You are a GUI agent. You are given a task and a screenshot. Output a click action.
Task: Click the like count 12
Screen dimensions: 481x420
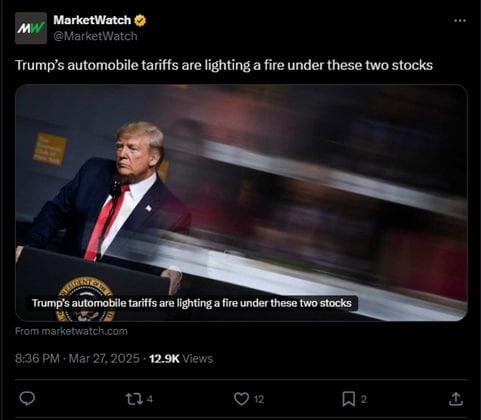click(x=259, y=399)
